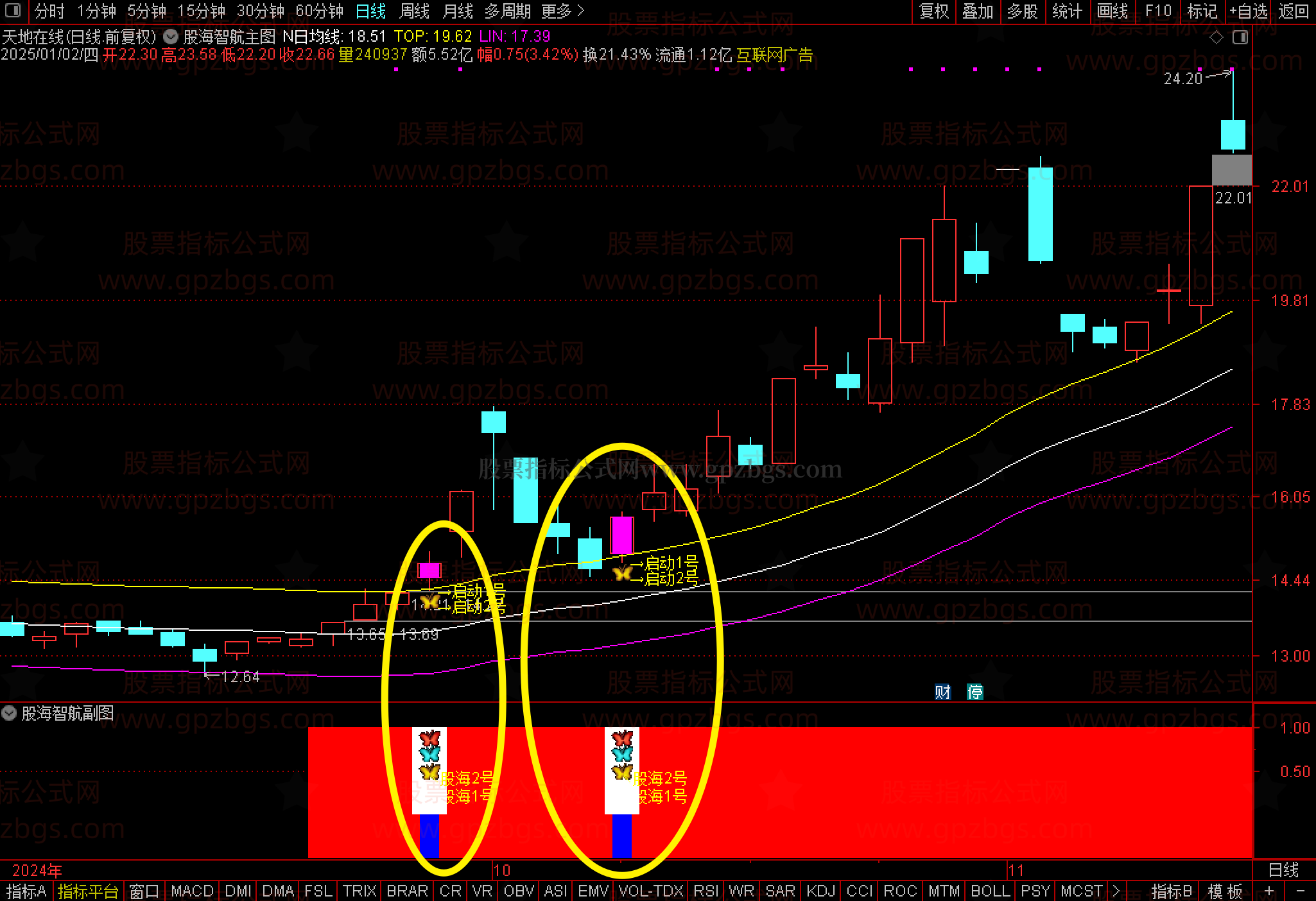1316x901 pixels.
Task: Click the panel layout icon at top-left
Action: (12, 10)
